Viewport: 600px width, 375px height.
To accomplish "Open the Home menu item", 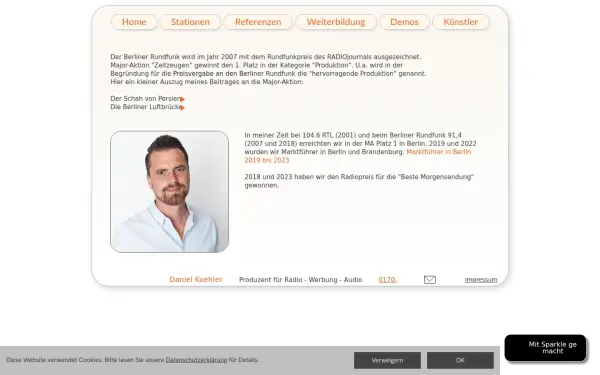I will [x=134, y=22].
